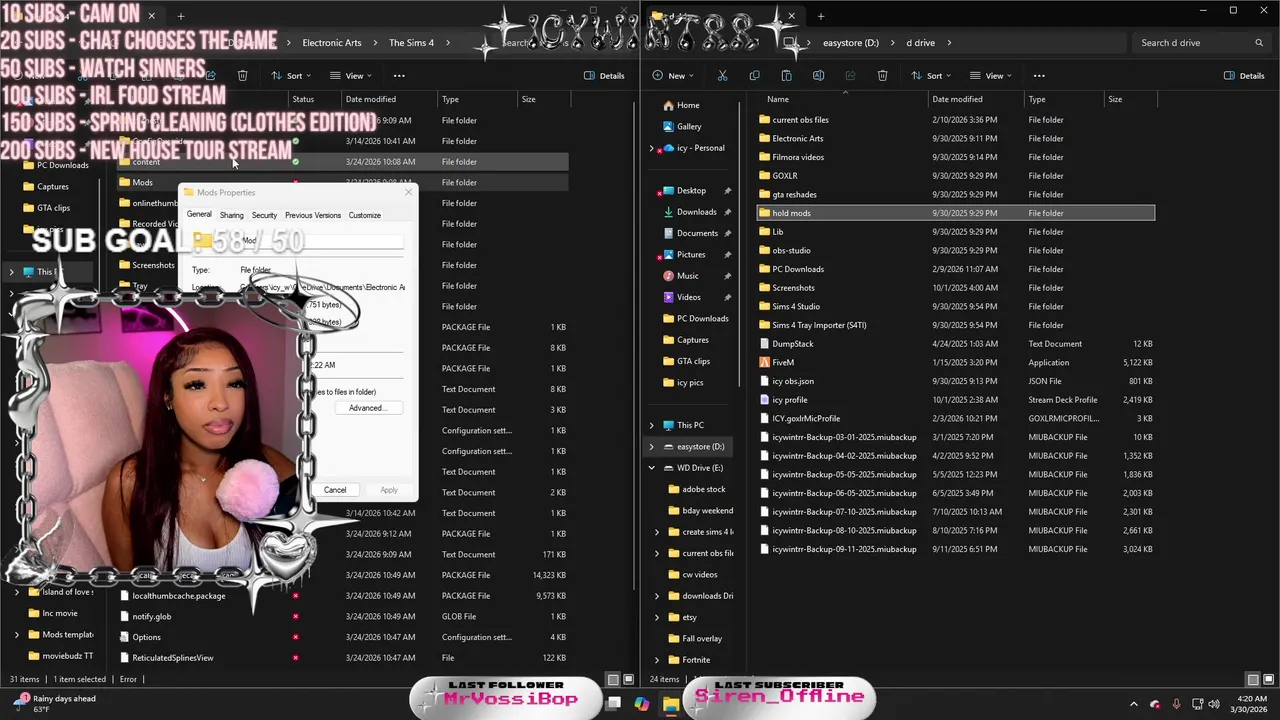1280x720 pixels.
Task: Click d drive in the address breadcrumb
Action: coord(920,43)
